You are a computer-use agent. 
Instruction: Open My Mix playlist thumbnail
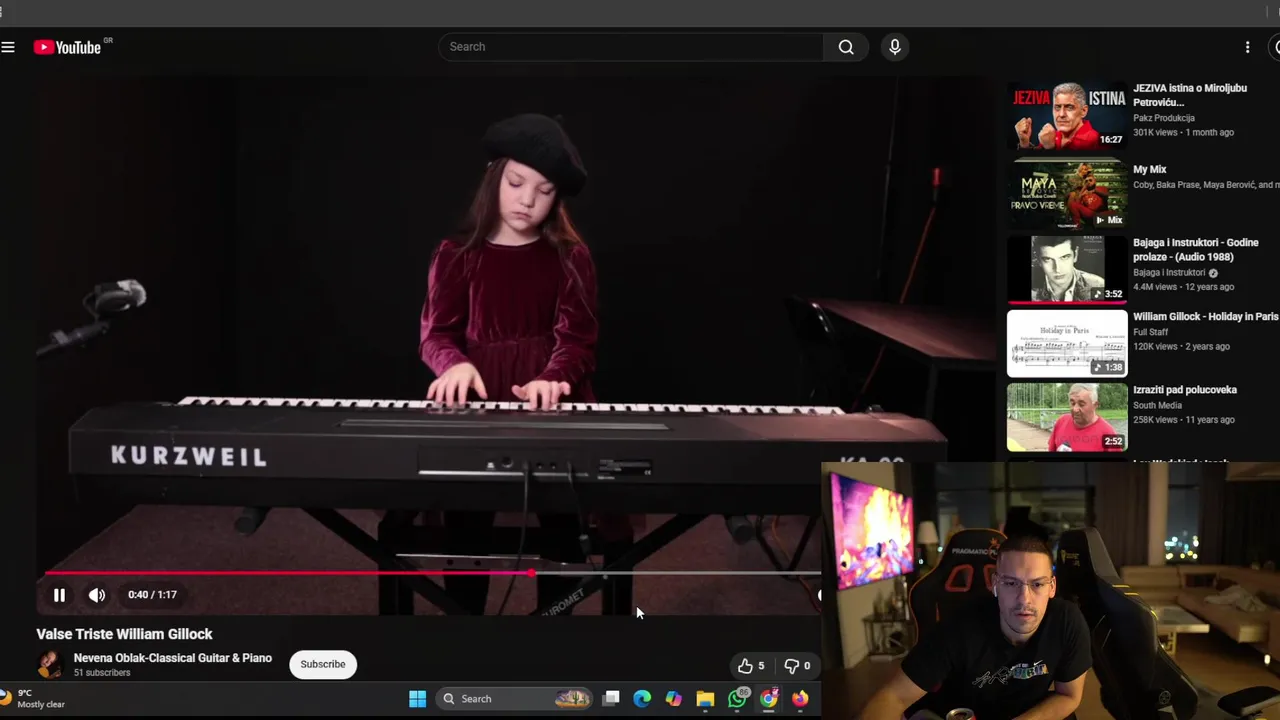(1067, 194)
